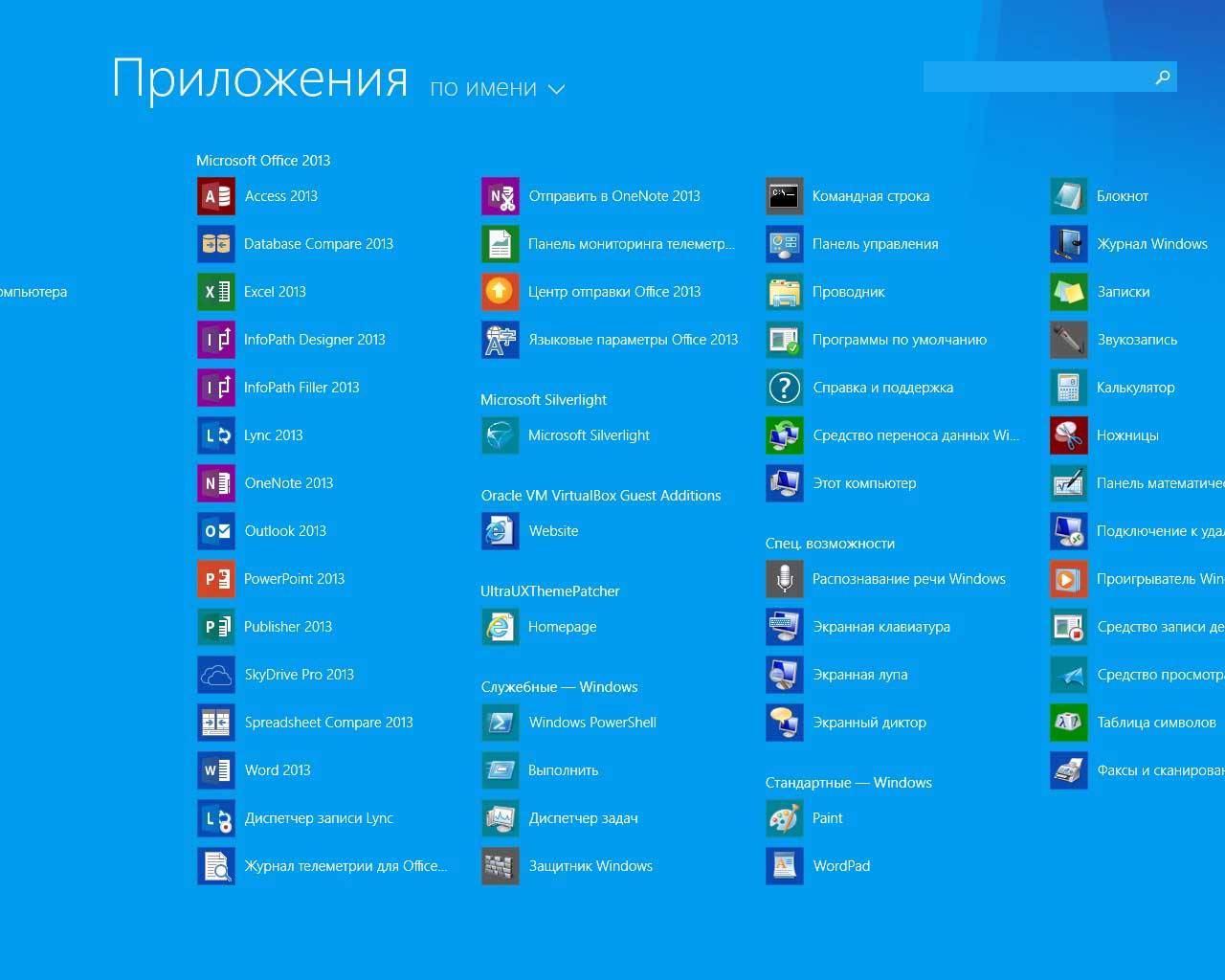Open the Ножницы snipping tool icon
Screen dimensions: 1225x980
(1069, 435)
